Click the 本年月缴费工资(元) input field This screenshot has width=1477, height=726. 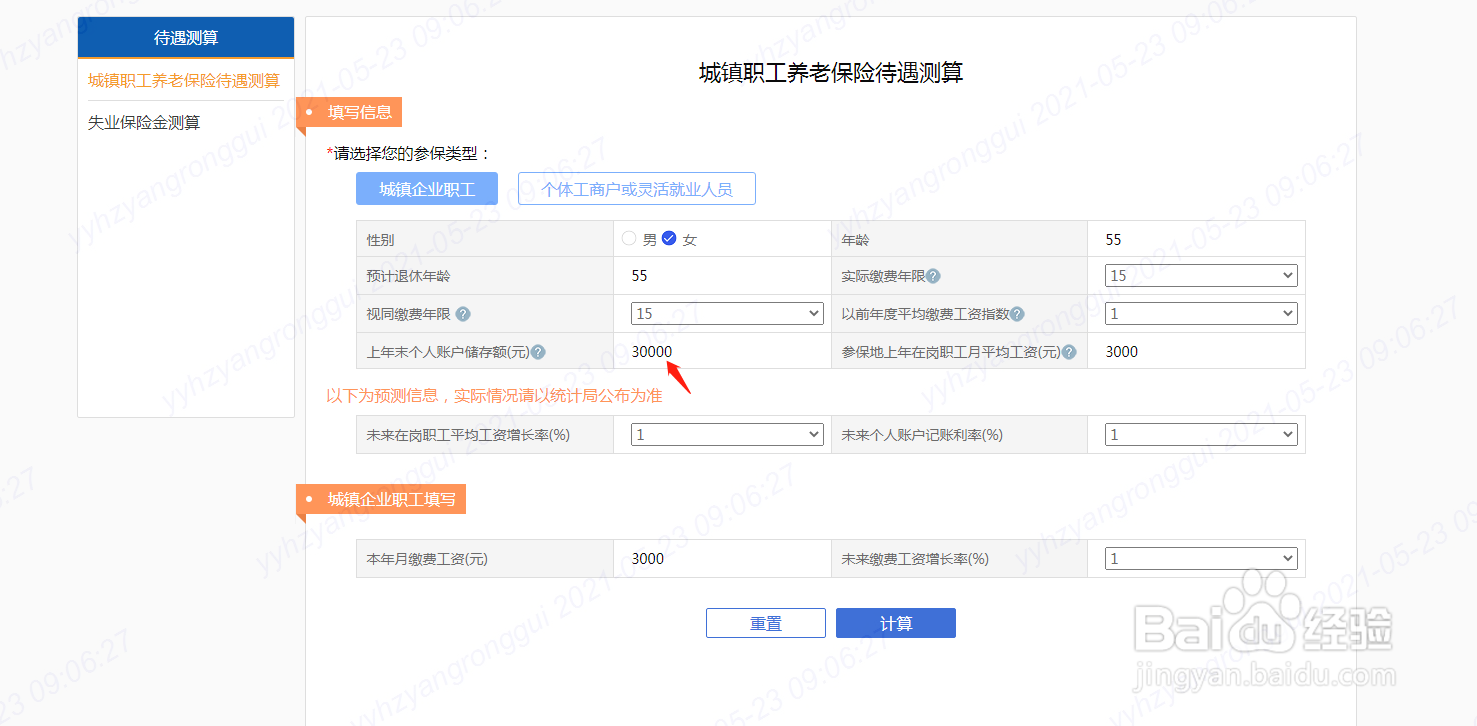pos(722,559)
